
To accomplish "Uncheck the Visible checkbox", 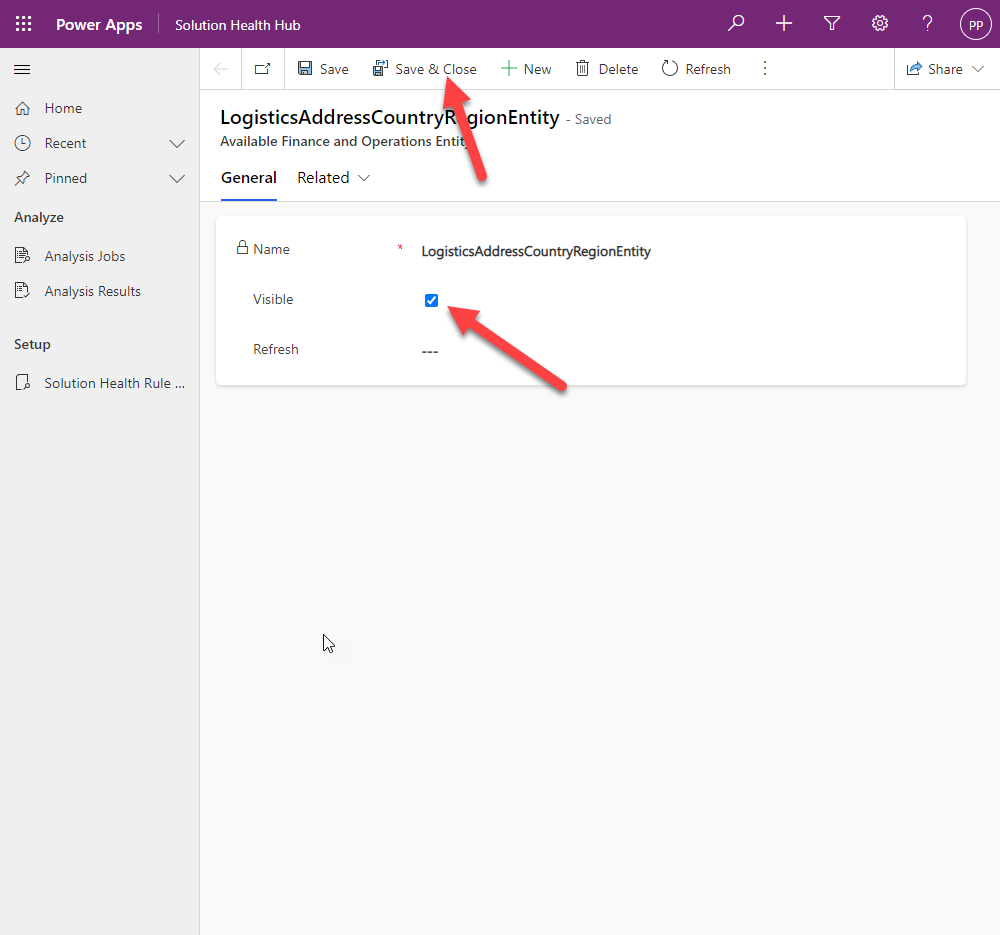I will pos(431,300).
